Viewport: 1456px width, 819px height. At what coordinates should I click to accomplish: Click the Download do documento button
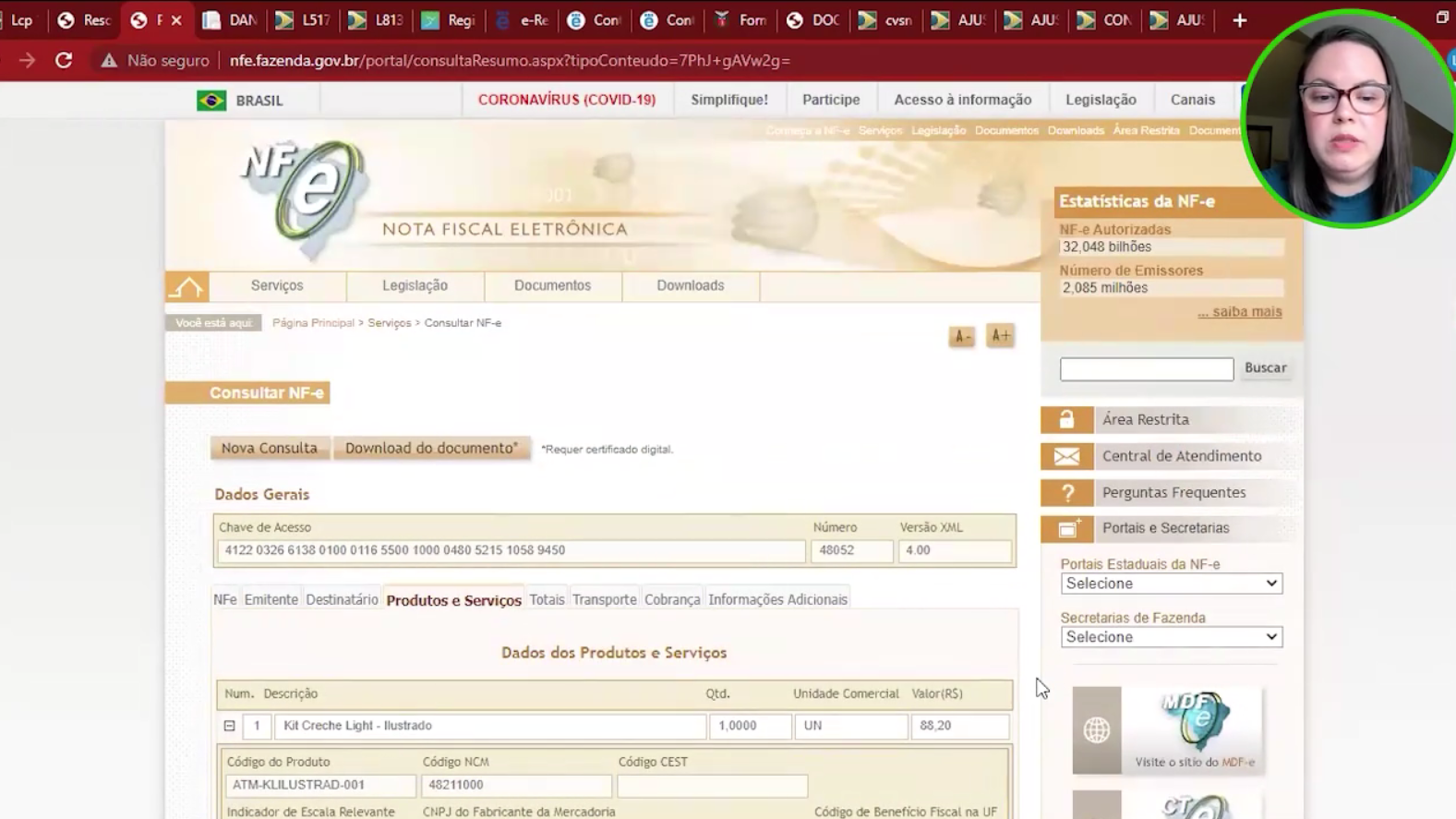click(x=431, y=449)
